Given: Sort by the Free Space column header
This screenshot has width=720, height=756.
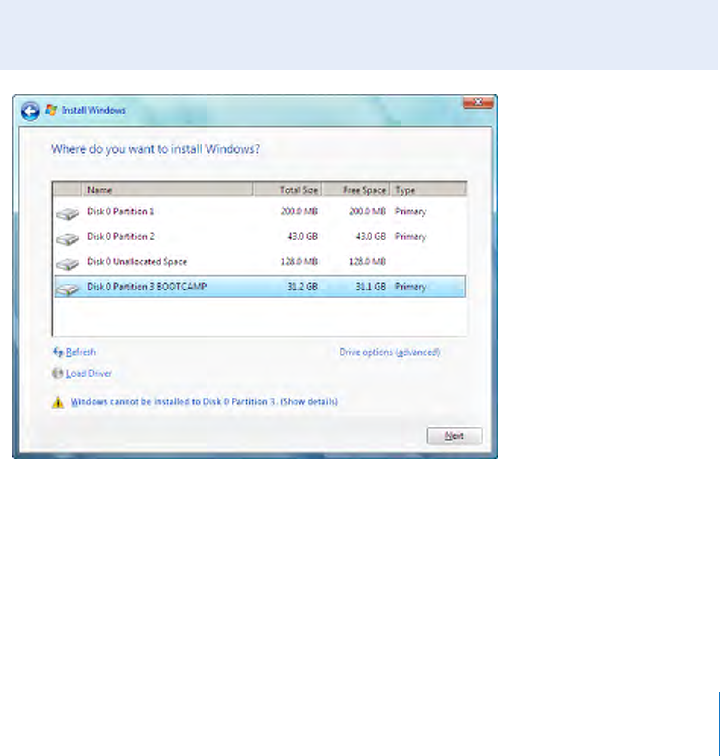Looking at the screenshot, I should point(356,189).
